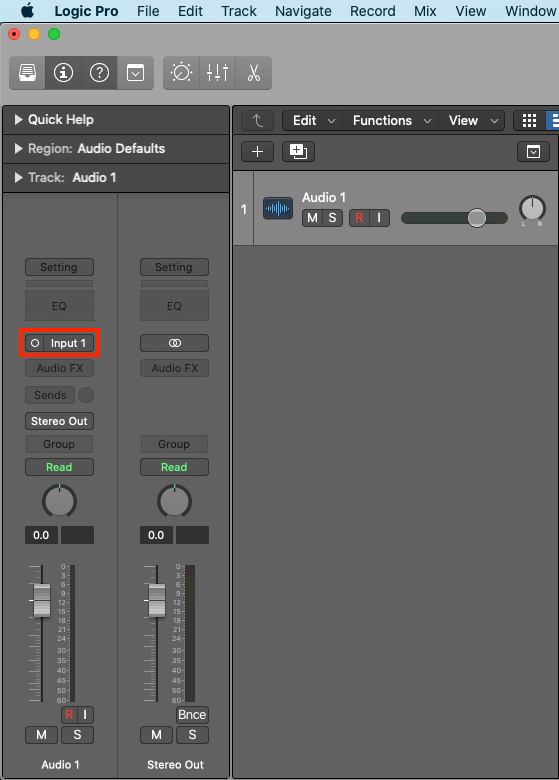This screenshot has width=559, height=780.
Task: Open Smart Controls dial icon
Action: point(181,73)
